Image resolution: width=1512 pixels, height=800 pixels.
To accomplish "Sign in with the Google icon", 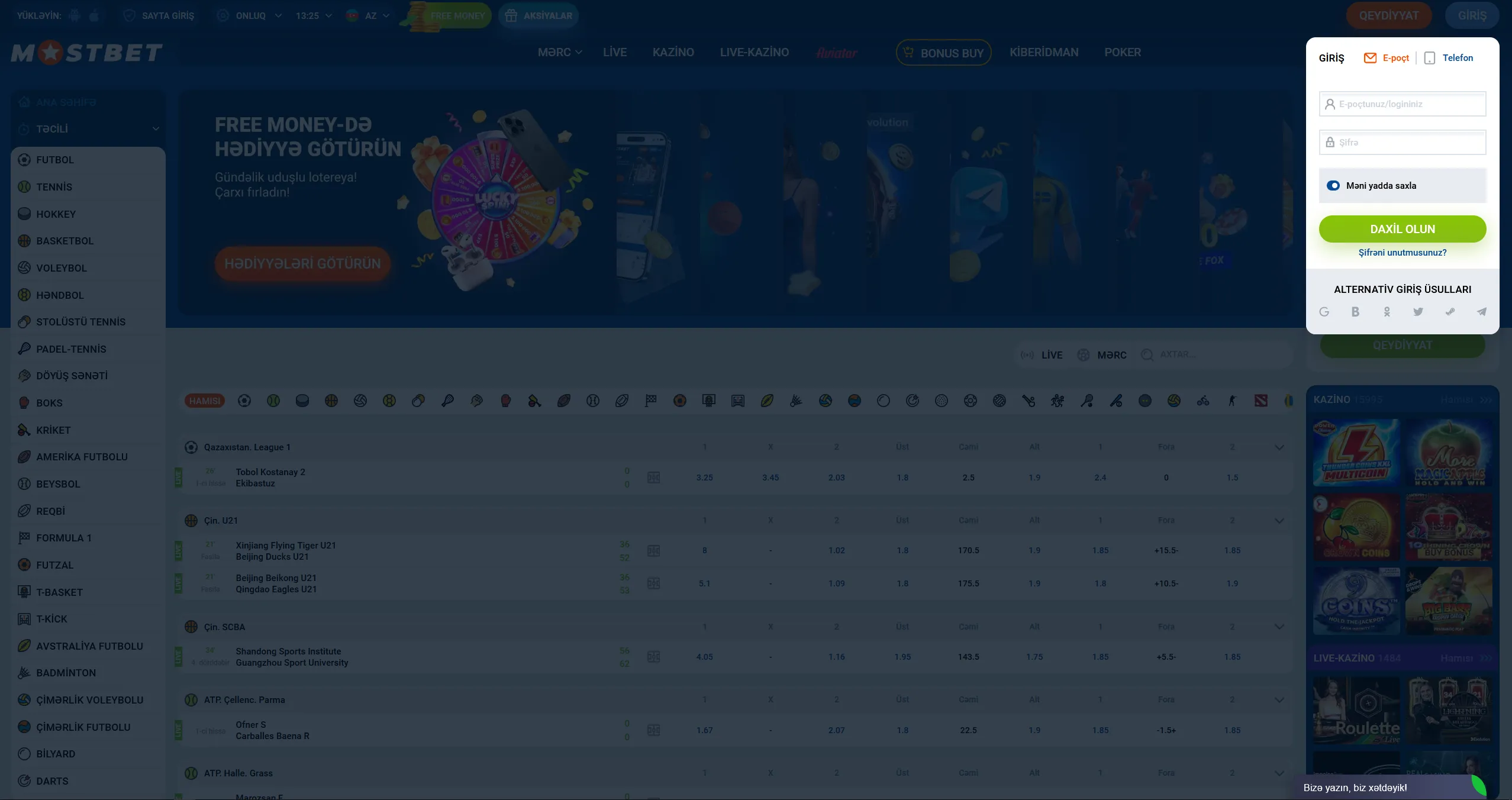I will (1324, 312).
